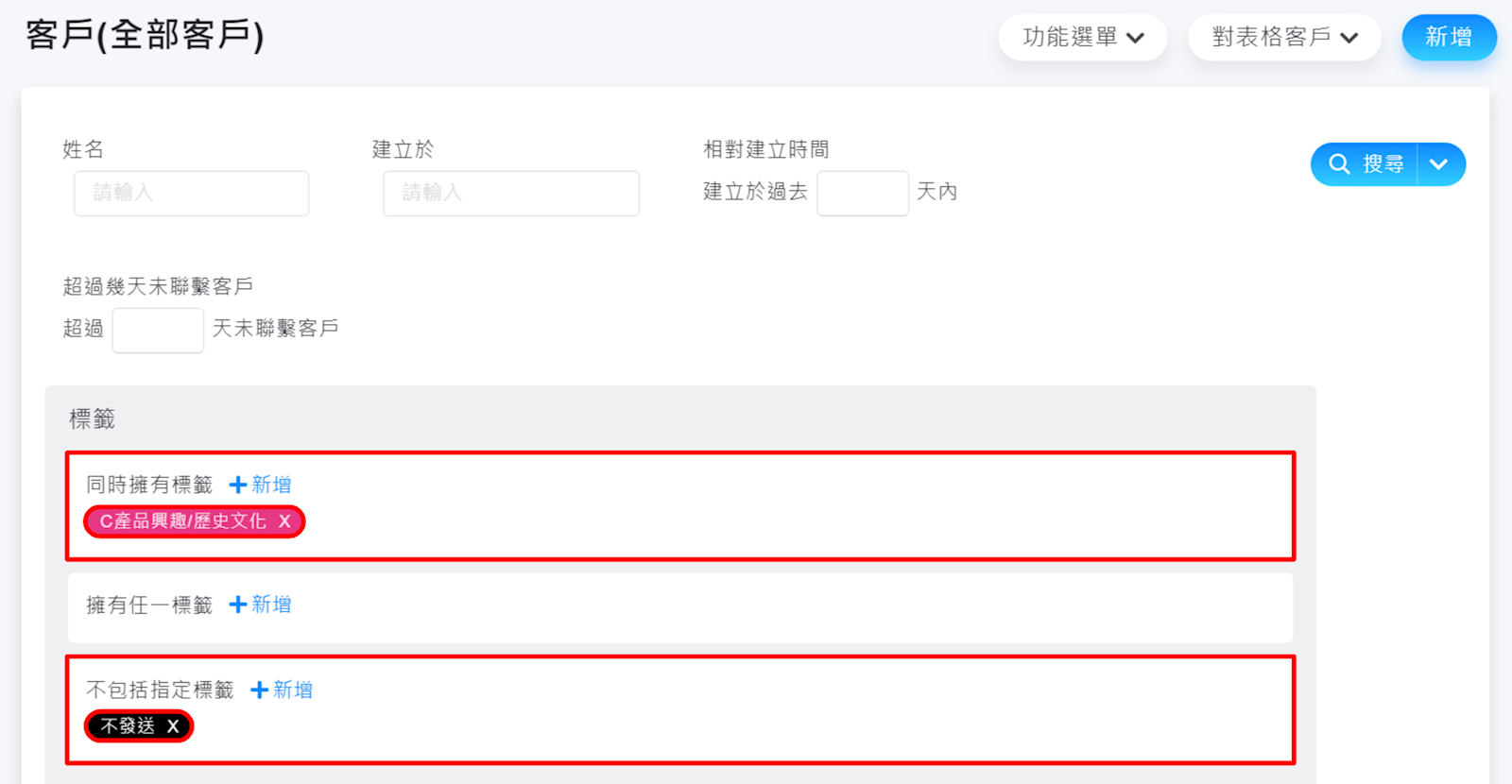This screenshot has width=1512, height=784.
Task: Click 新增 link for 擁有任一標籤
Action: (x=272, y=605)
